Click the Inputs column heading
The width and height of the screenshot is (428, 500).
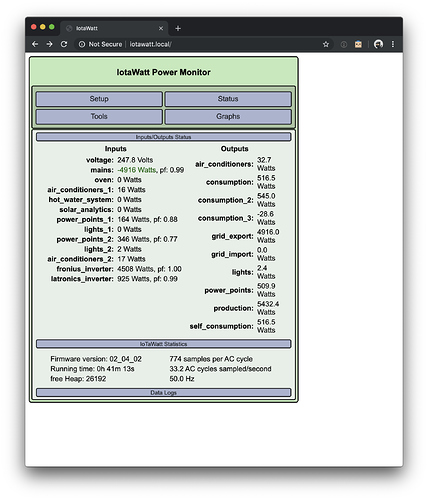point(116,149)
